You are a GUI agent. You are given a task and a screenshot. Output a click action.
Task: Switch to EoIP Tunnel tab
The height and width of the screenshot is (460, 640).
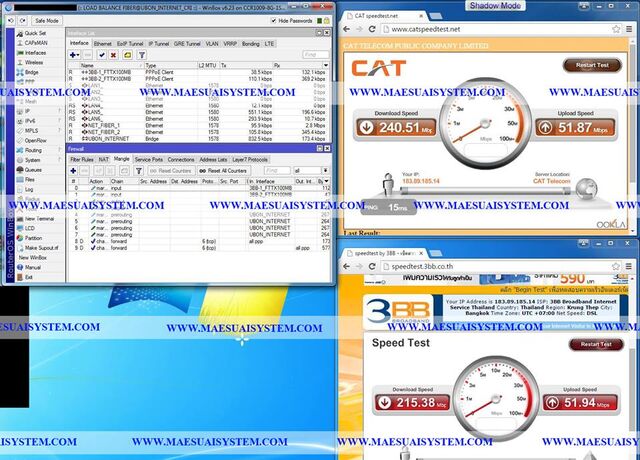point(130,44)
